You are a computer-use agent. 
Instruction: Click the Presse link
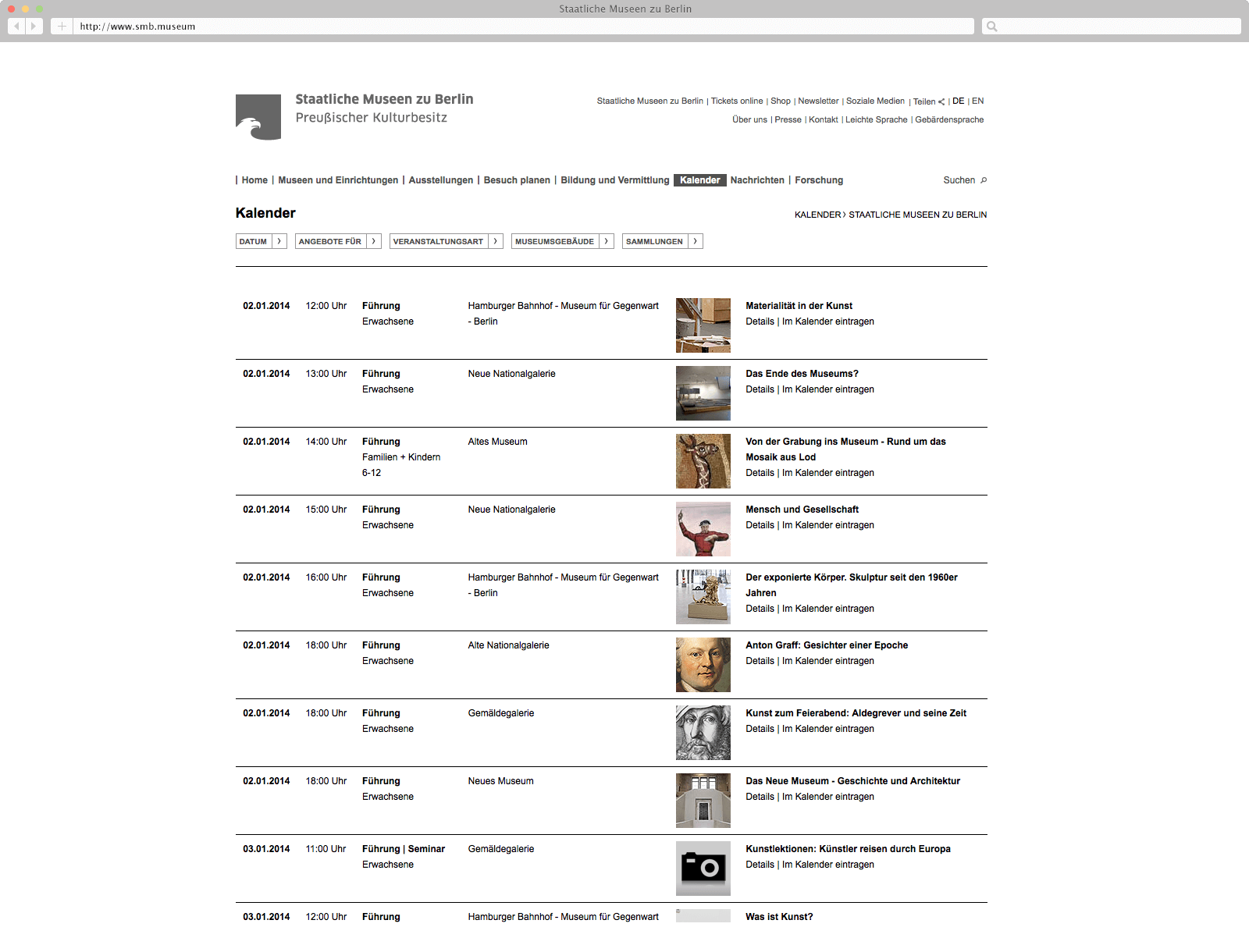[x=788, y=119]
